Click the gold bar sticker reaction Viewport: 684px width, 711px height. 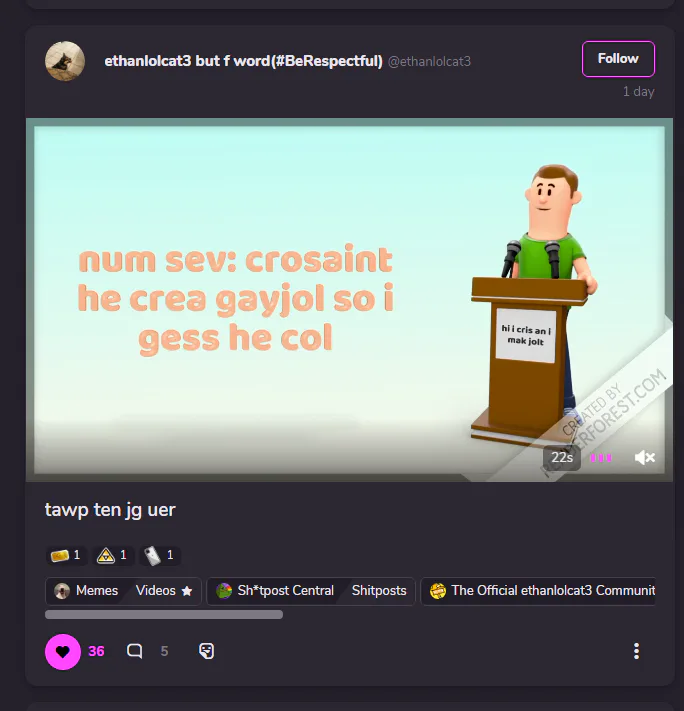(x=66, y=555)
